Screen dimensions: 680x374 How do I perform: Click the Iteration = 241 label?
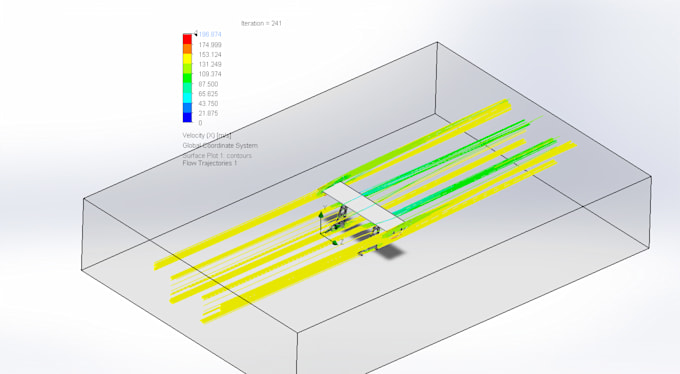[x=261, y=23]
